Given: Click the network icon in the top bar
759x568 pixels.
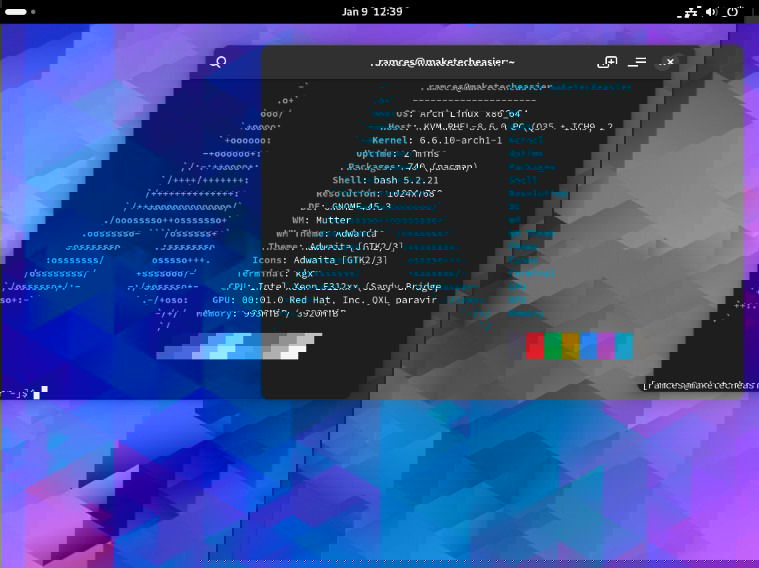Looking at the screenshot, I should coord(689,12).
